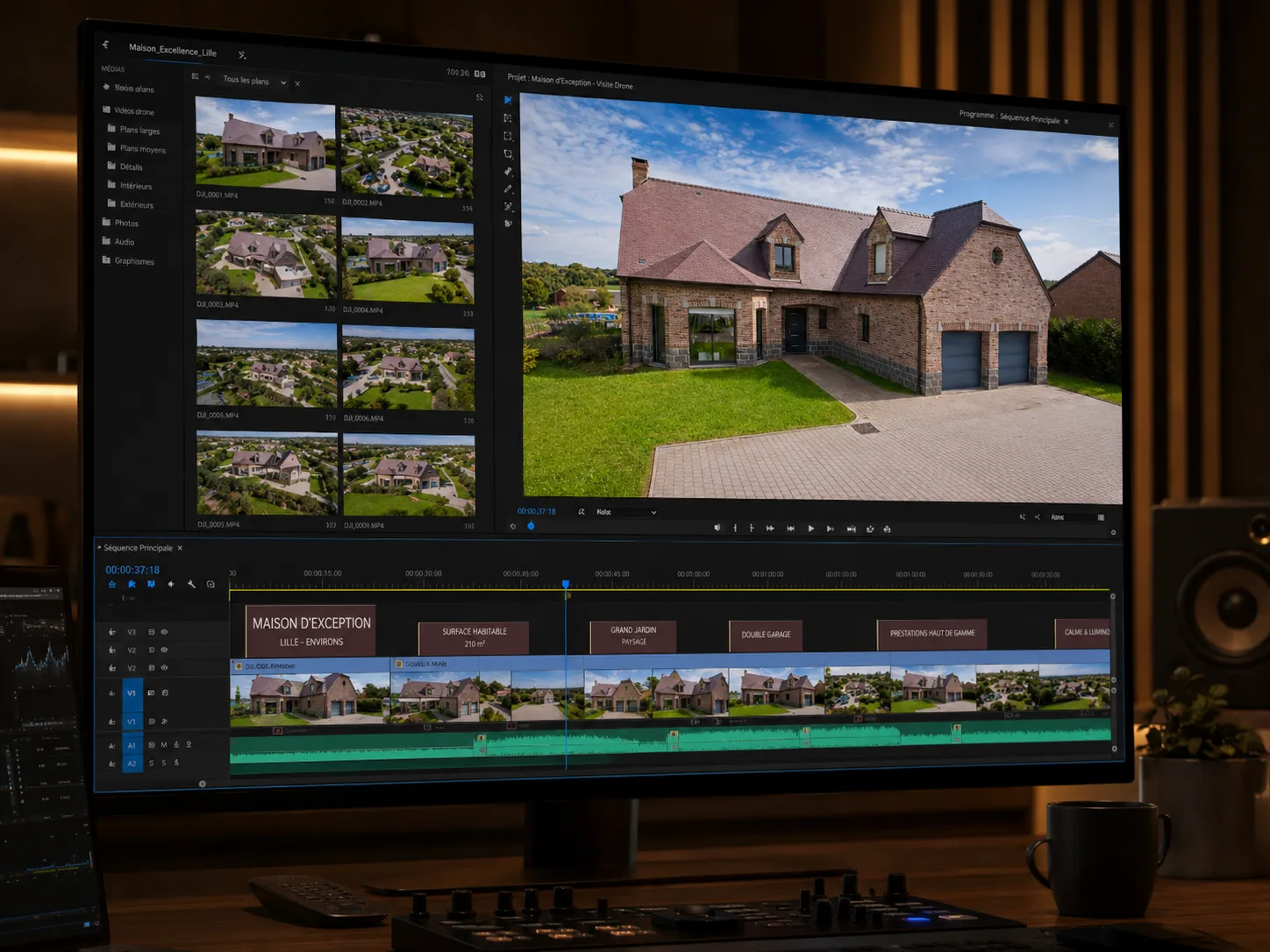Viewport: 1270px width, 952px height.
Task: Click the Projet : Maison d'Exception panel title
Action: pos(570,82)
